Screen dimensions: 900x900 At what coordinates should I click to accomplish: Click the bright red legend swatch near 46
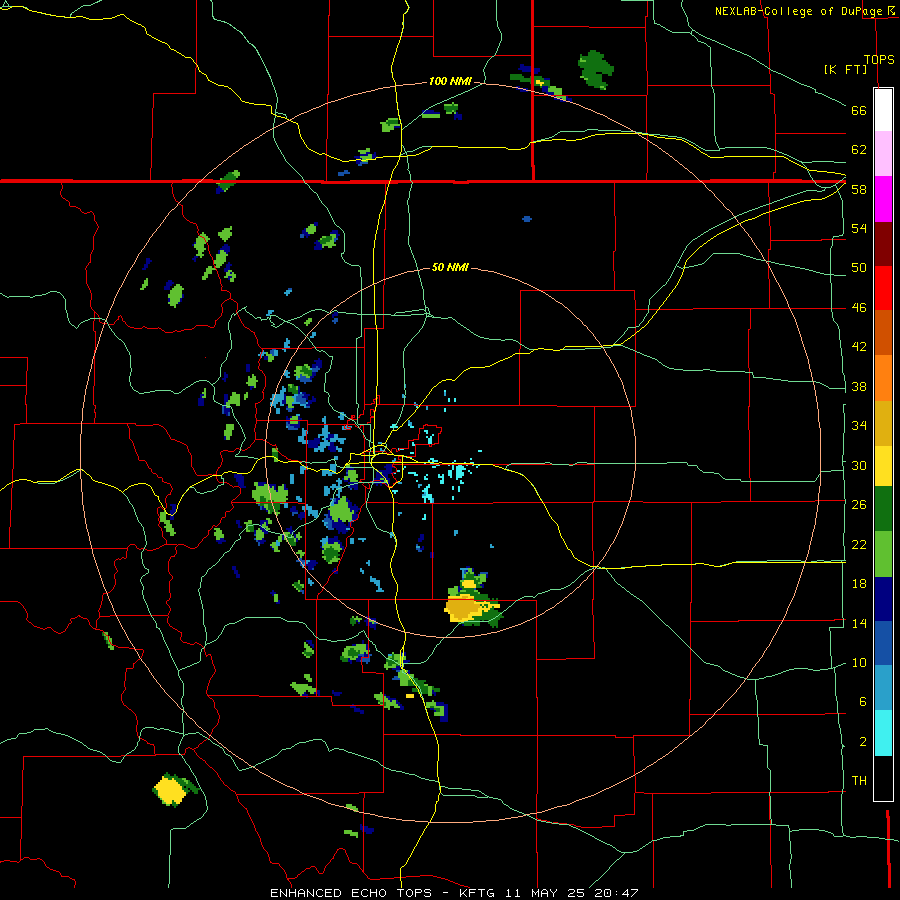click(883, 288)
